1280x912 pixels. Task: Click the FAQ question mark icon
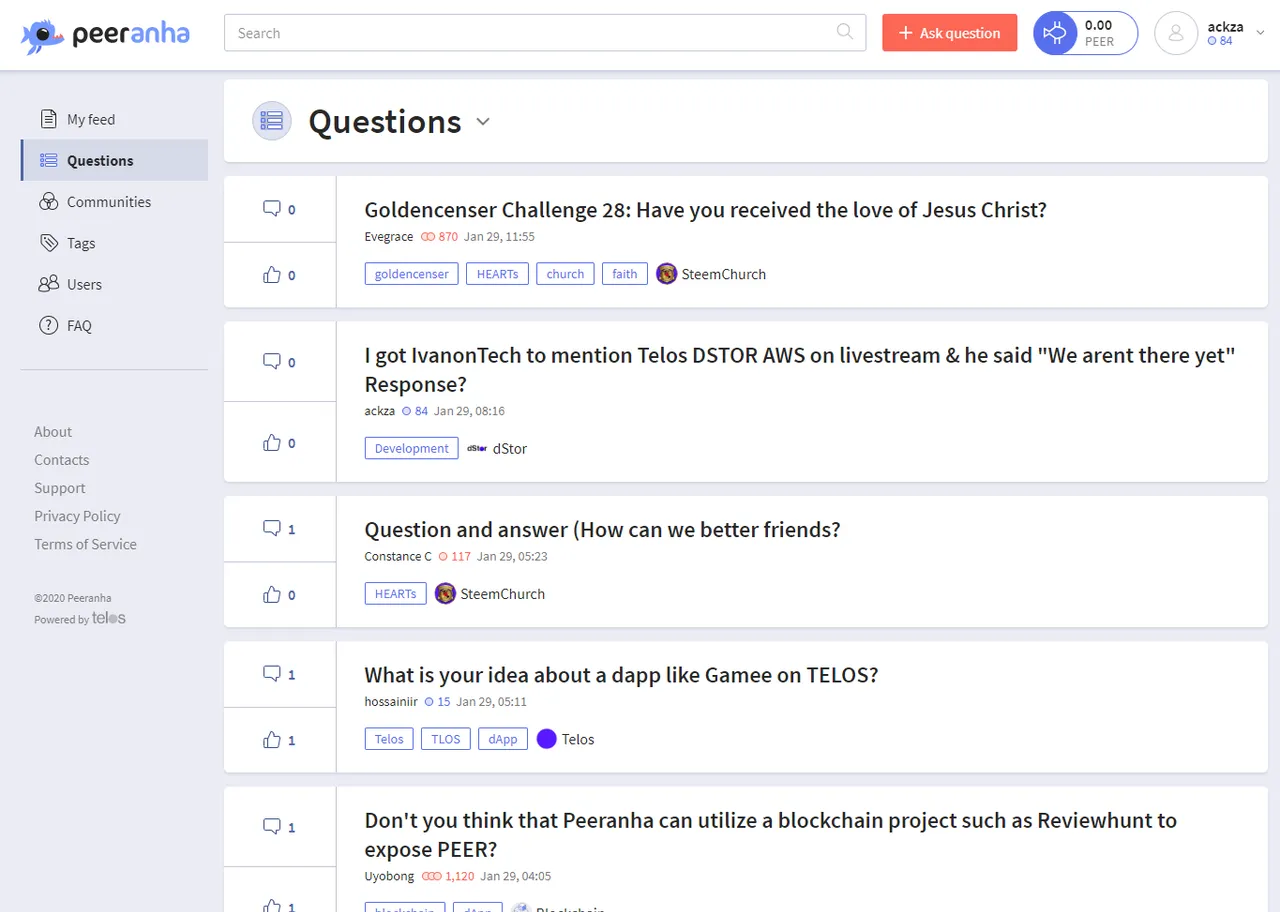pos(48,325)
